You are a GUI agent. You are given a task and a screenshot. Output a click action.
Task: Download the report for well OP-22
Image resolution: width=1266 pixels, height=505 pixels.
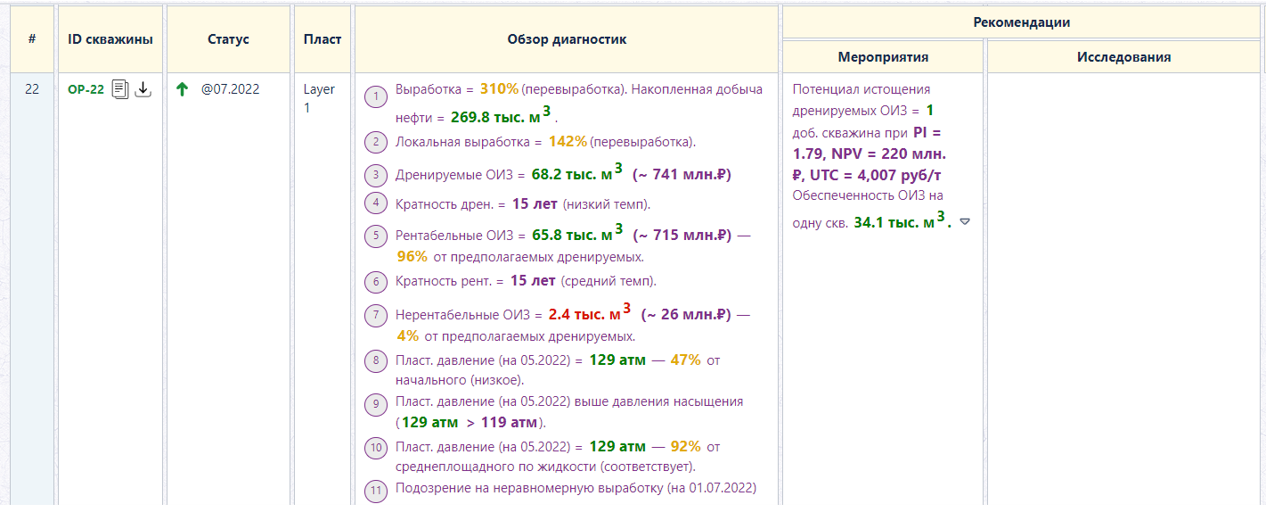(x=143, y=89)
